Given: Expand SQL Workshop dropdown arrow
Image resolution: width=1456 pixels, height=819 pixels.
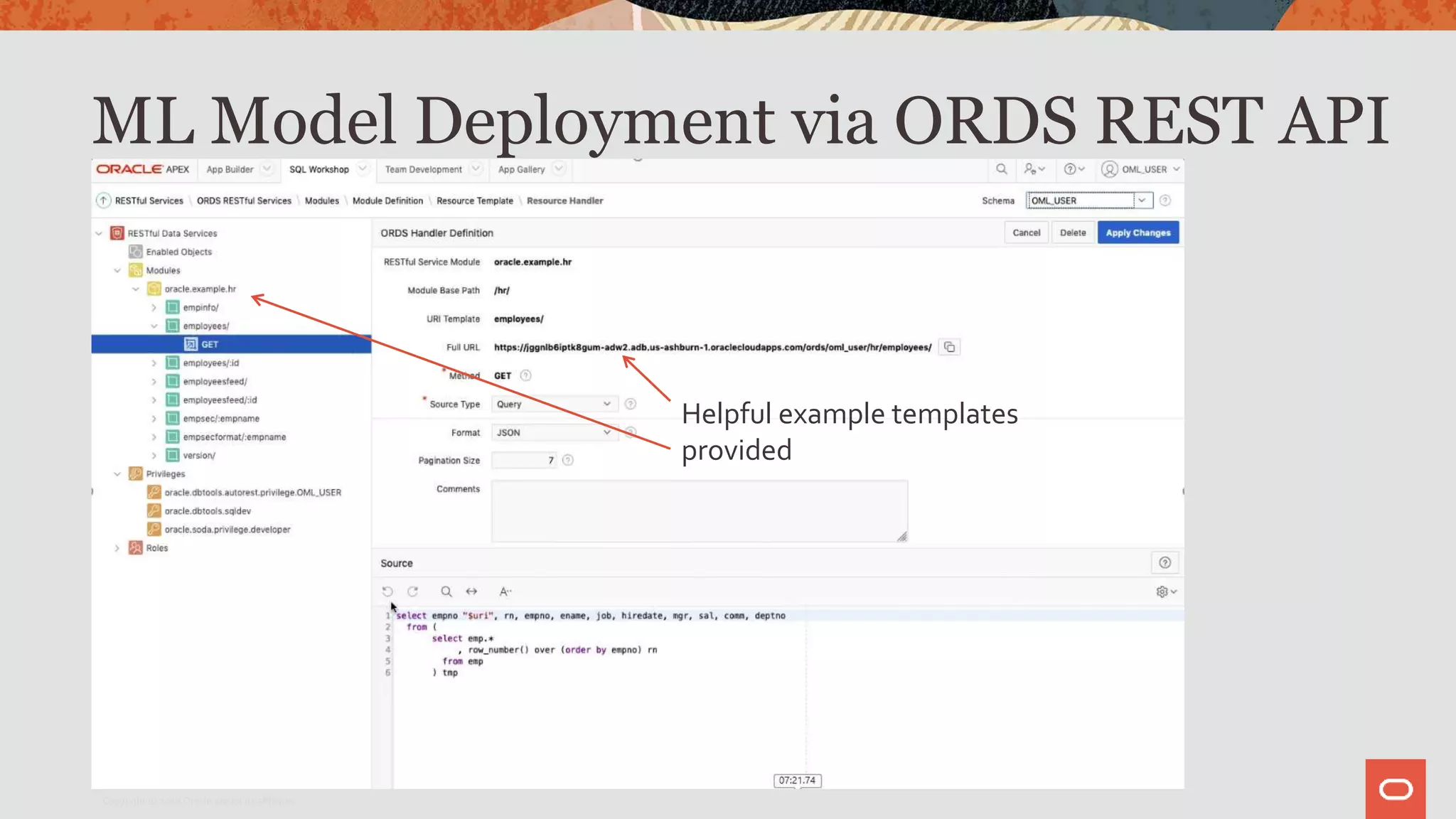Looking at the screenshot, I should pos(363,168).
